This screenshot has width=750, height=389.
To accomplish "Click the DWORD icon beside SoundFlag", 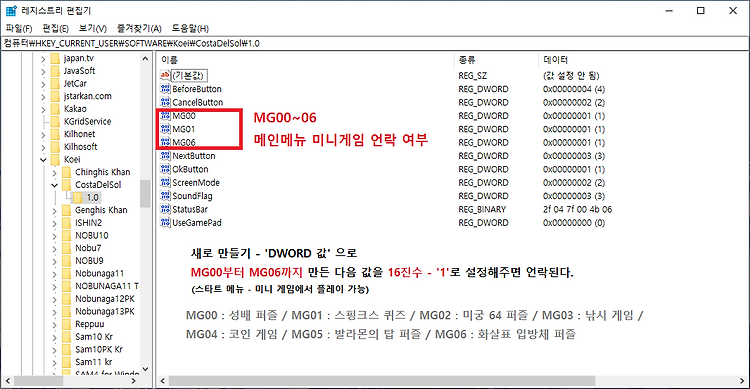I will [165, 196].
